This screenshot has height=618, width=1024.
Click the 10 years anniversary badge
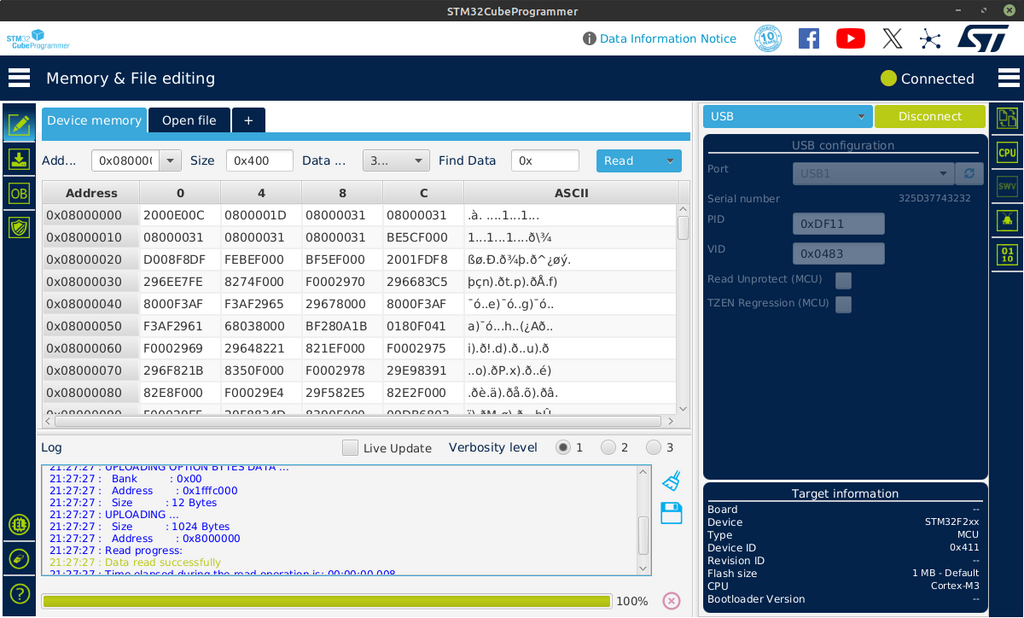[768, 39]
